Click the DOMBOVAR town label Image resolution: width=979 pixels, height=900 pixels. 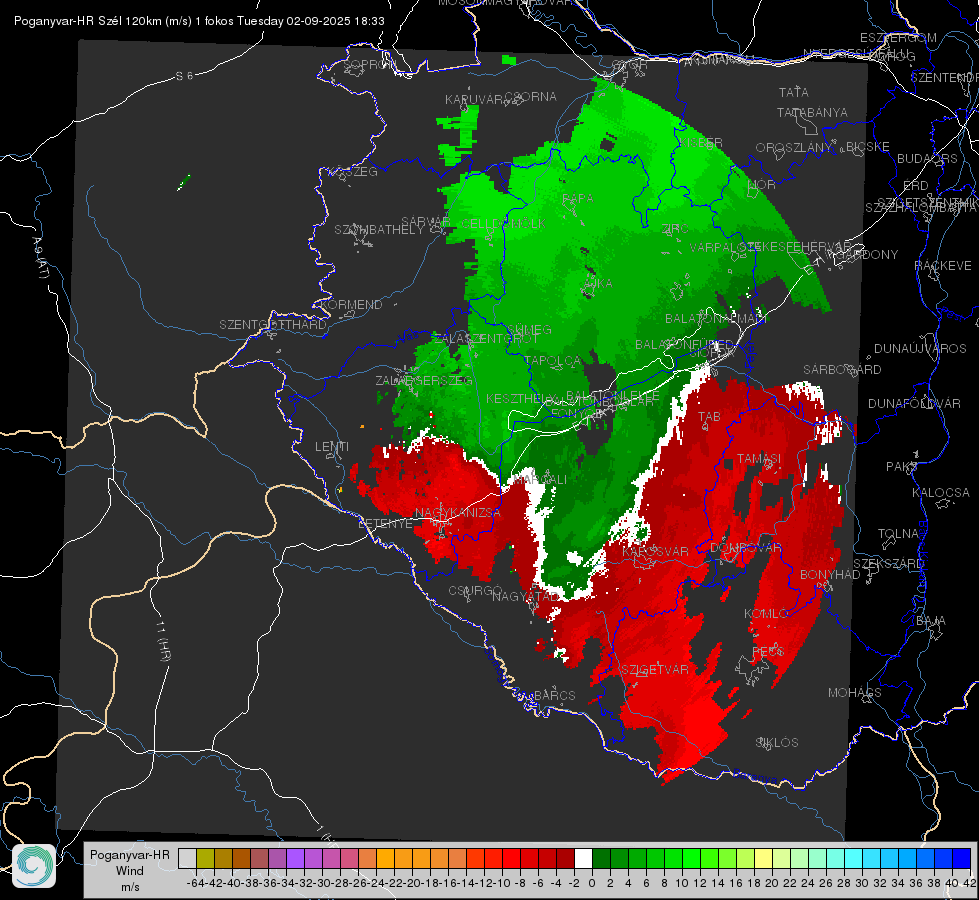745,548
